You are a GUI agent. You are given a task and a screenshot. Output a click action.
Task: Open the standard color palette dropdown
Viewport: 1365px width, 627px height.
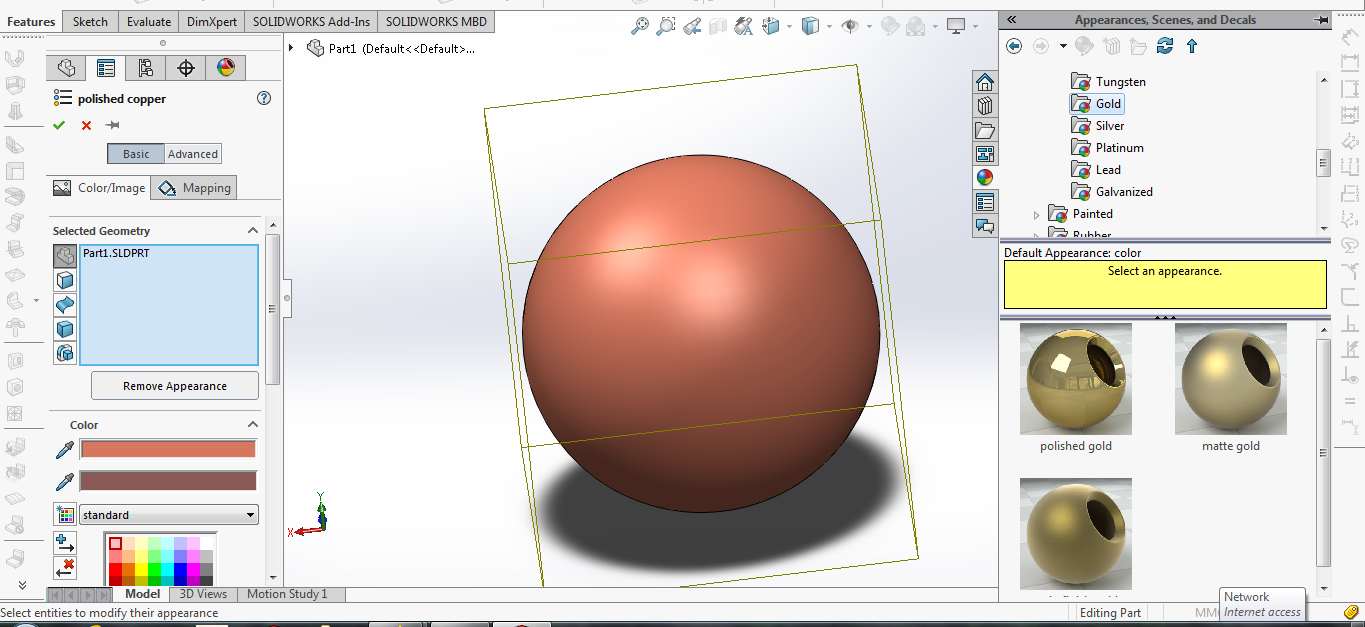(168, 514)
